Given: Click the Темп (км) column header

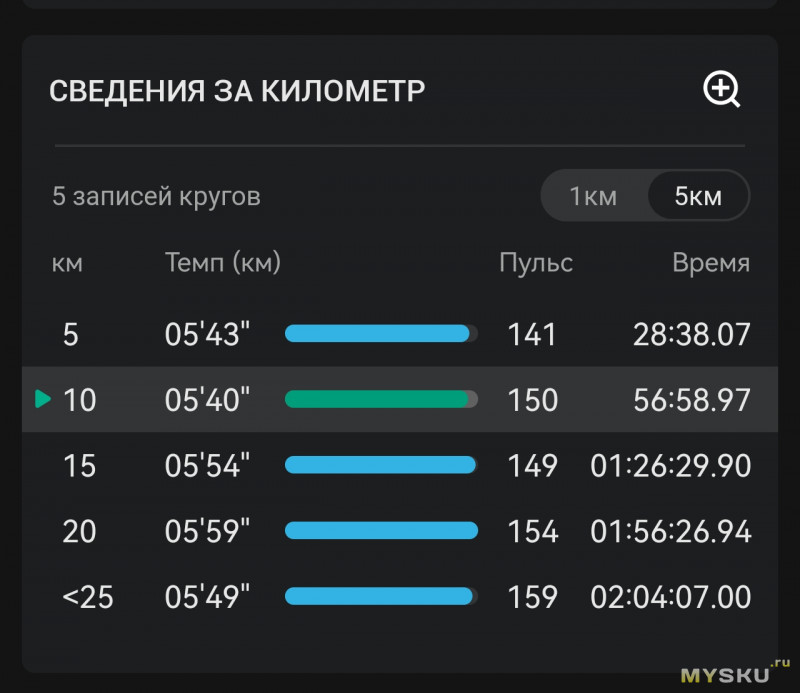Looking at the screenshot, I should (223, 263).
